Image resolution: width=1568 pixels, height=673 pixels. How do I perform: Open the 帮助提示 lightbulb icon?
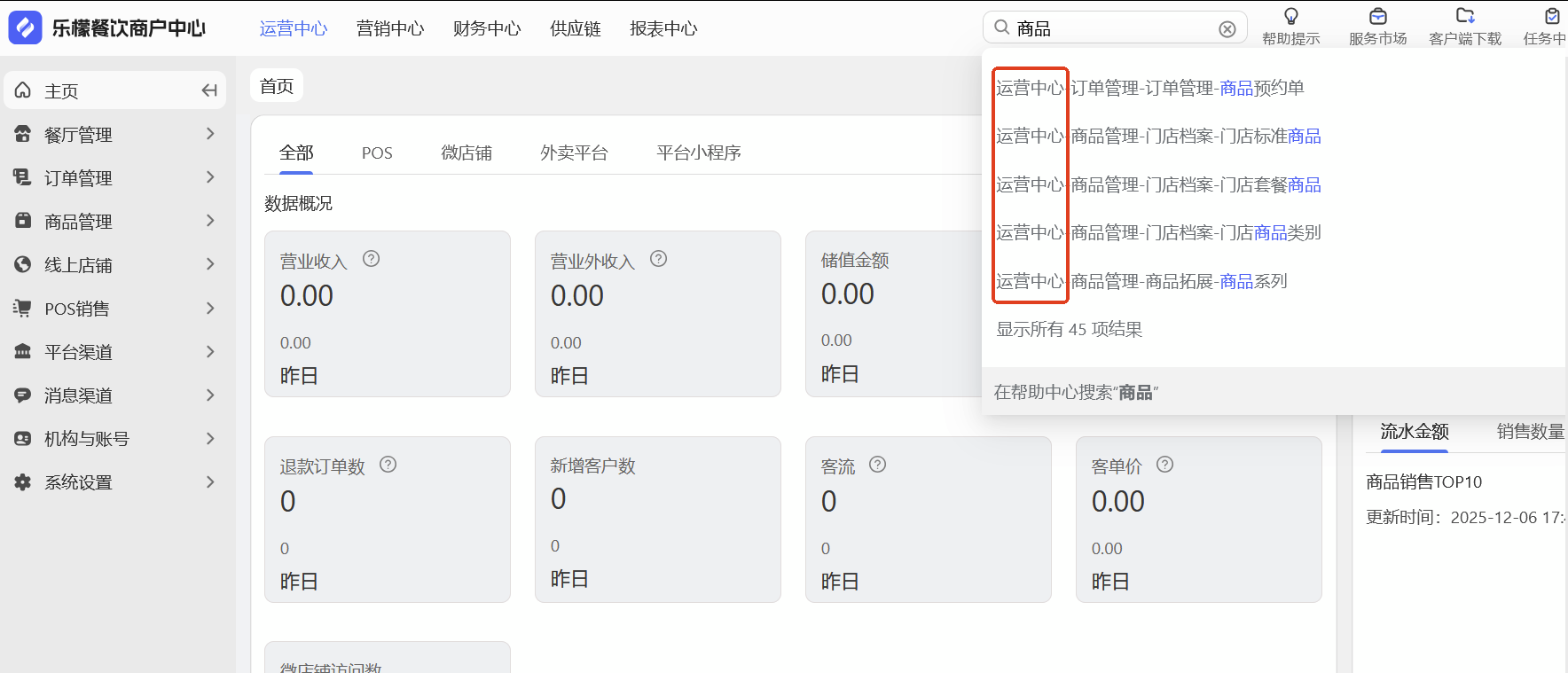1291,17
